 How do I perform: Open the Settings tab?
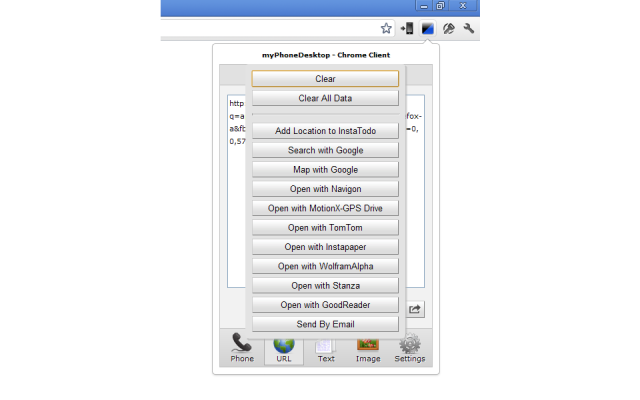coord(410,348)
